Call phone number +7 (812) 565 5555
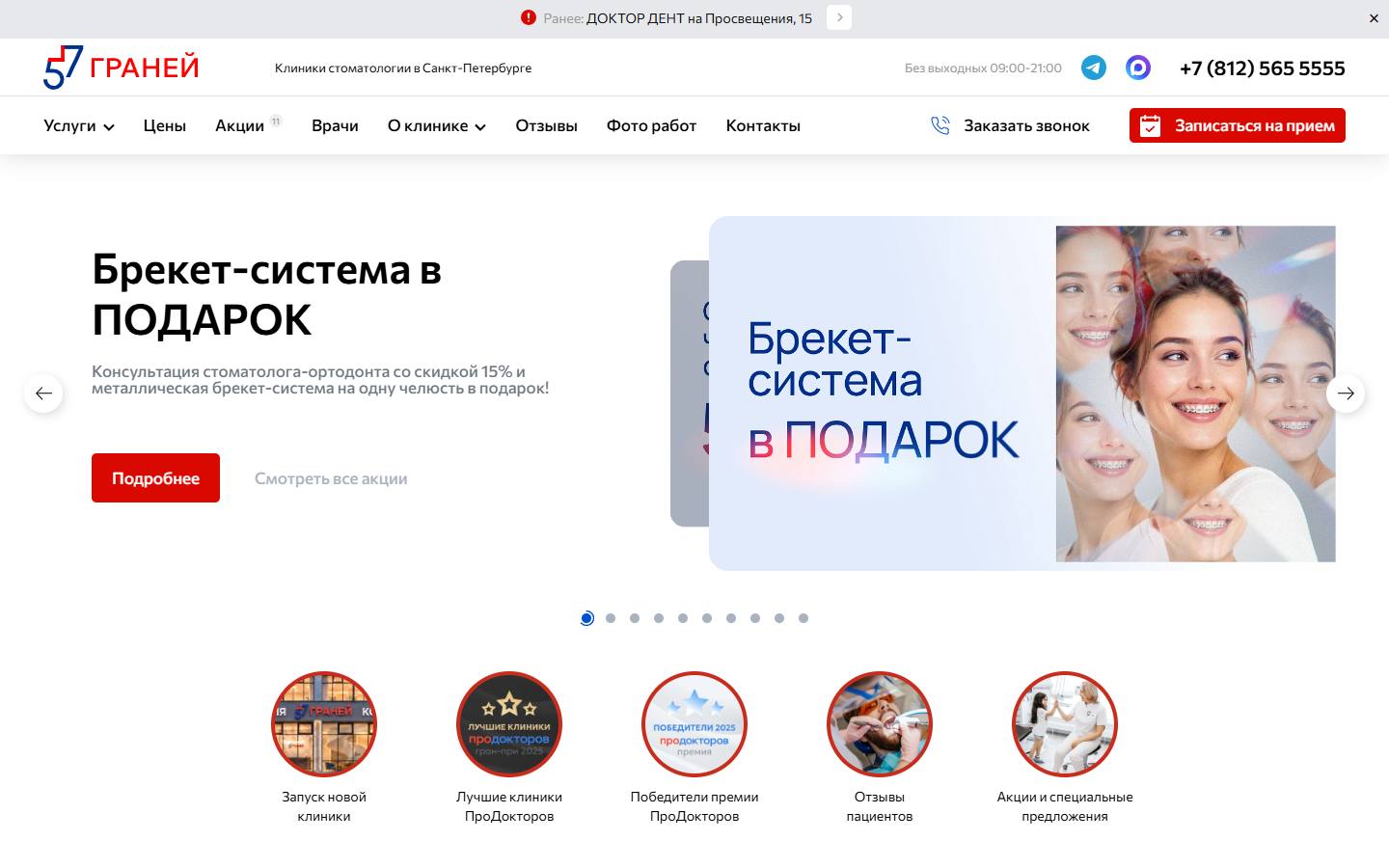 pyautogui.click(x=1263, y=68)
